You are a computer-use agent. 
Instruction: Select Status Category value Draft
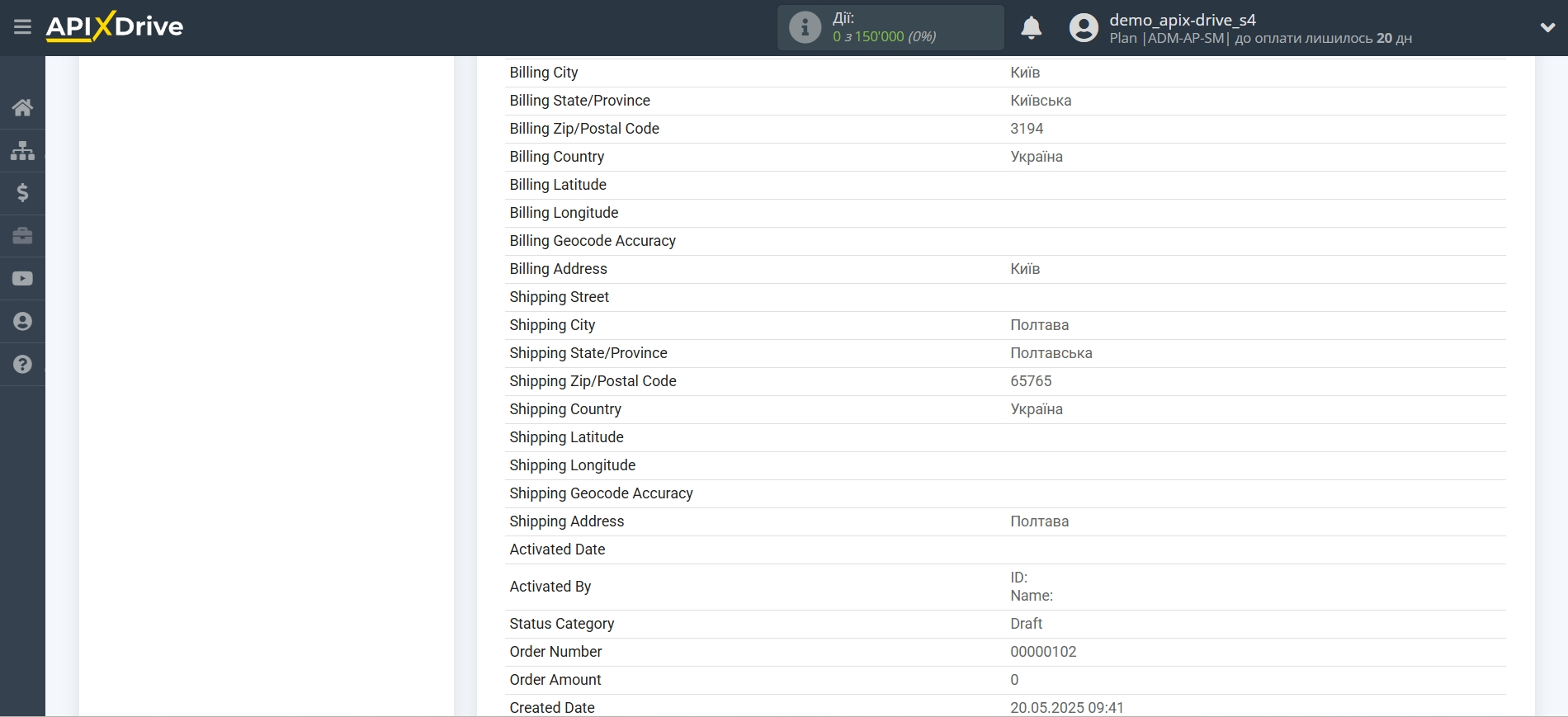tap(1026, 624)
